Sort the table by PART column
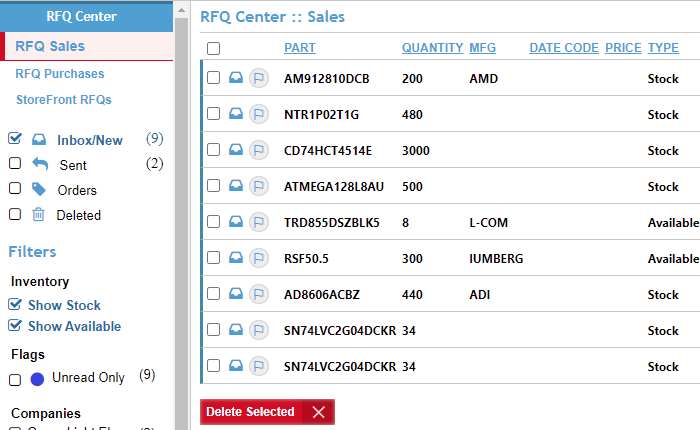The image size is (700, 430). pos(299,48)
